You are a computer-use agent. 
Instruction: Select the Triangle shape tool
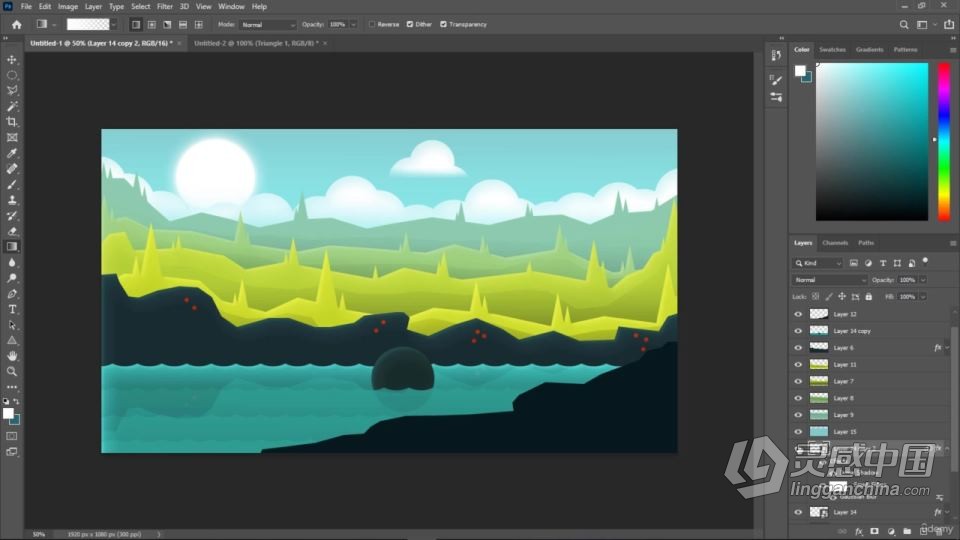[12, 340]
